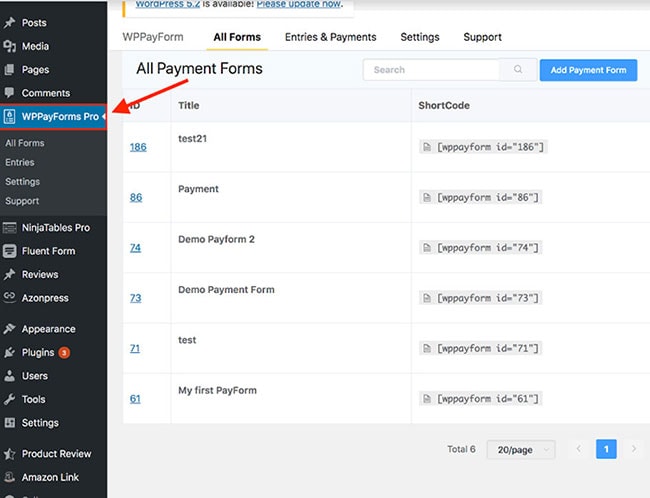Click the Please update now link
Screen dimensions: 650x498
(x=299, y=4)
